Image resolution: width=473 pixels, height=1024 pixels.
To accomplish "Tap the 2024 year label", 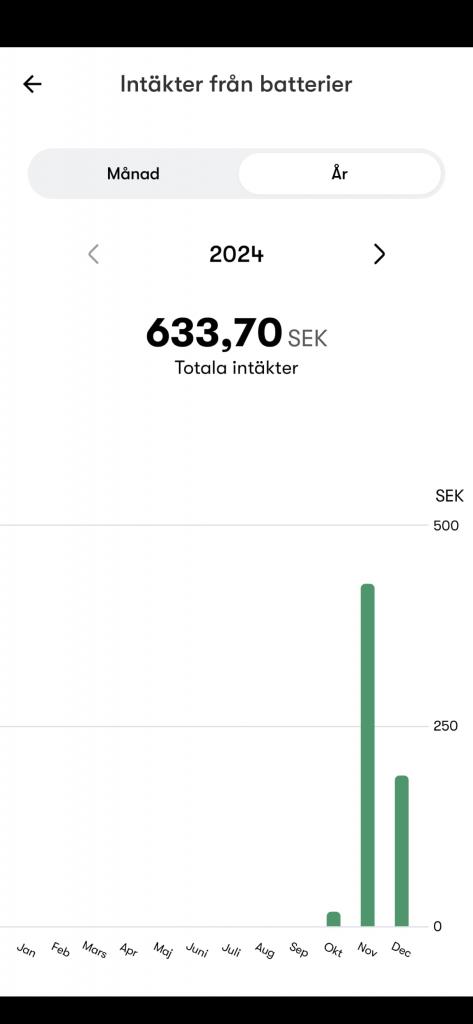I will [236, 254].
